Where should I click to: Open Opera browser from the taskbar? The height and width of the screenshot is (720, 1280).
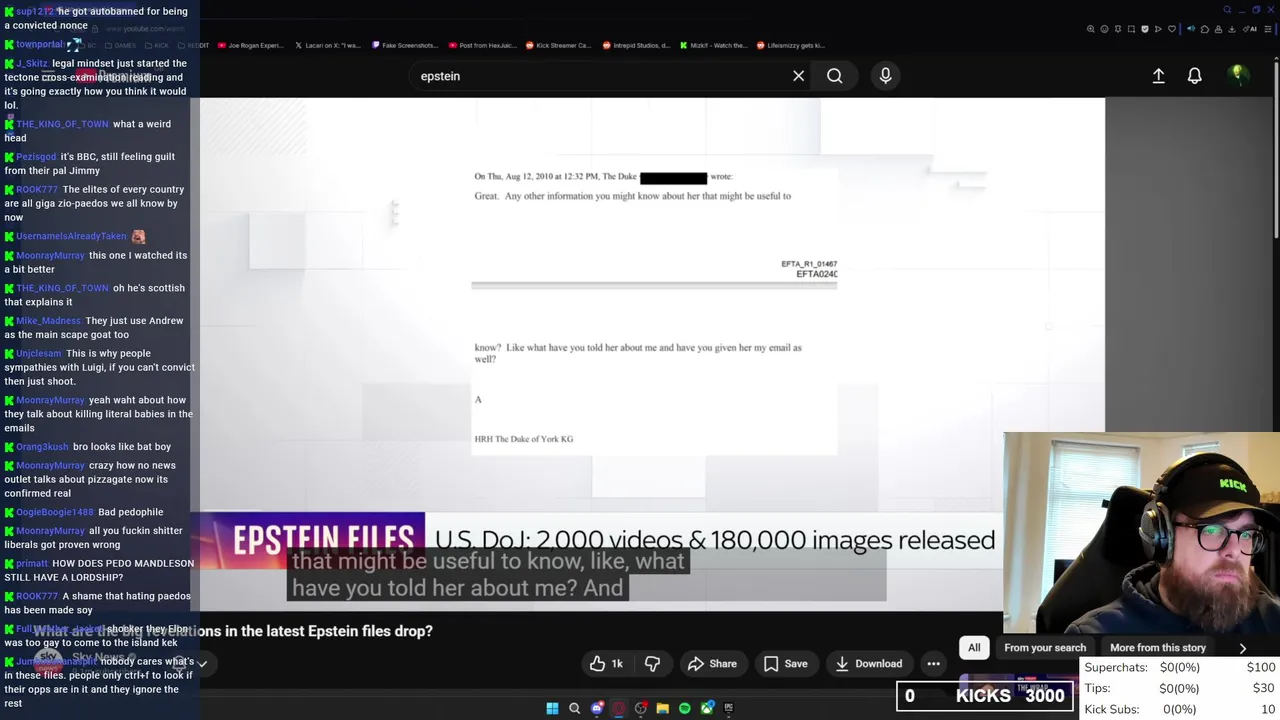(x=619, y=708)
